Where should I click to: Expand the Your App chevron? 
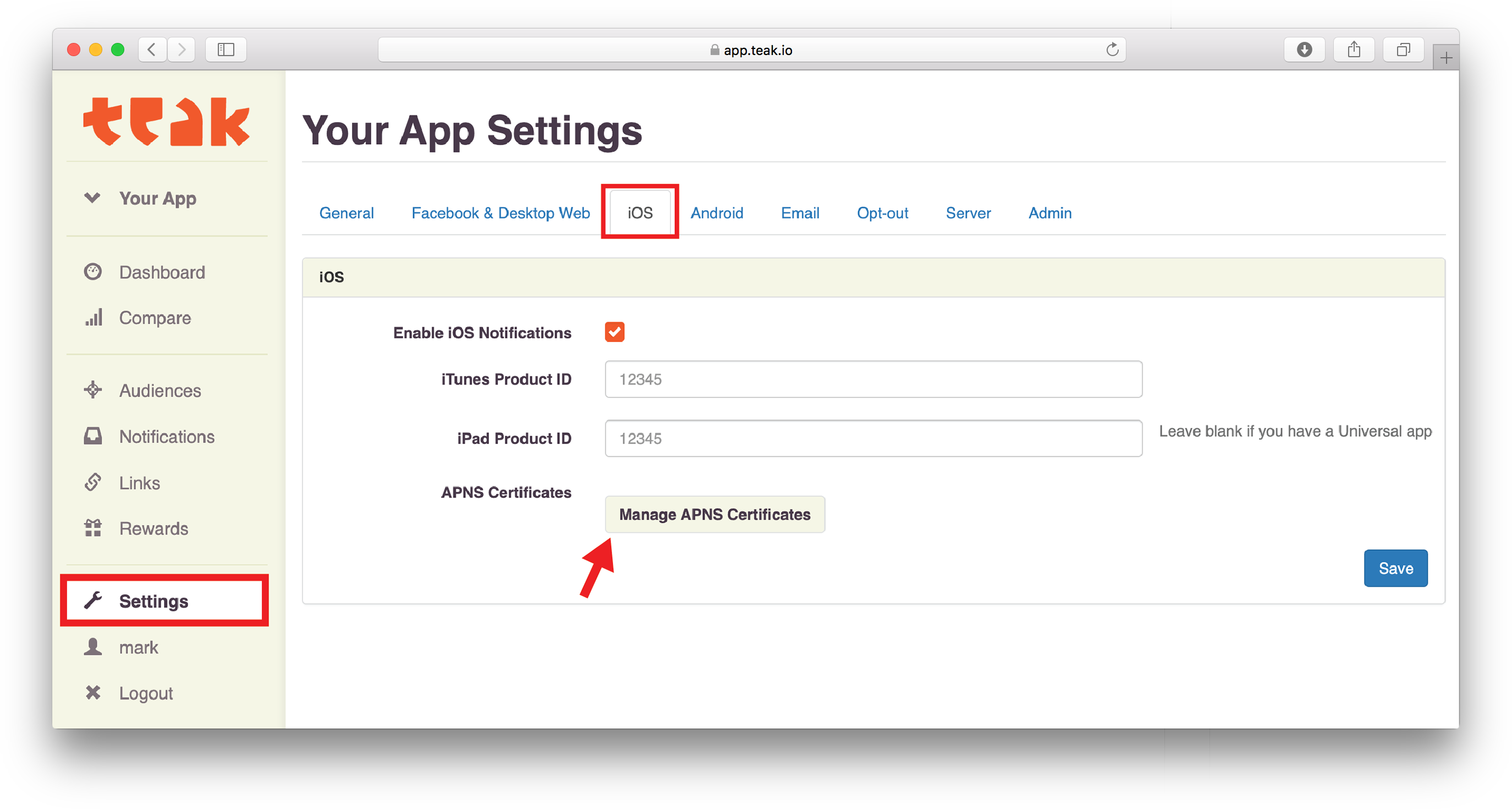[x=92, y=198]
